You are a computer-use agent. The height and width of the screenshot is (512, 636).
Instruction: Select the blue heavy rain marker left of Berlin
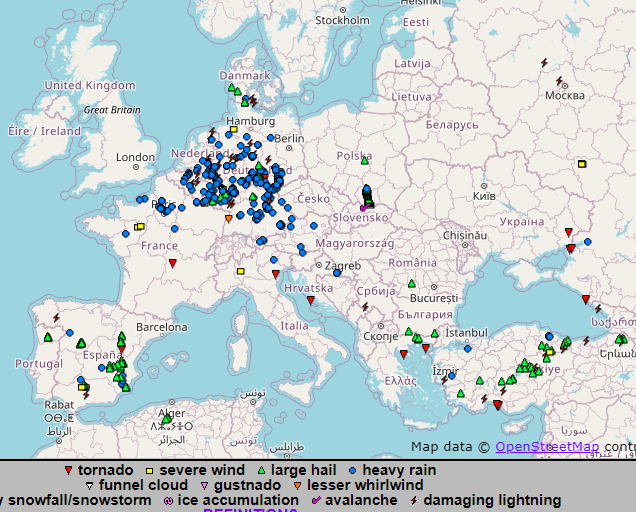(x=271, y=138)
